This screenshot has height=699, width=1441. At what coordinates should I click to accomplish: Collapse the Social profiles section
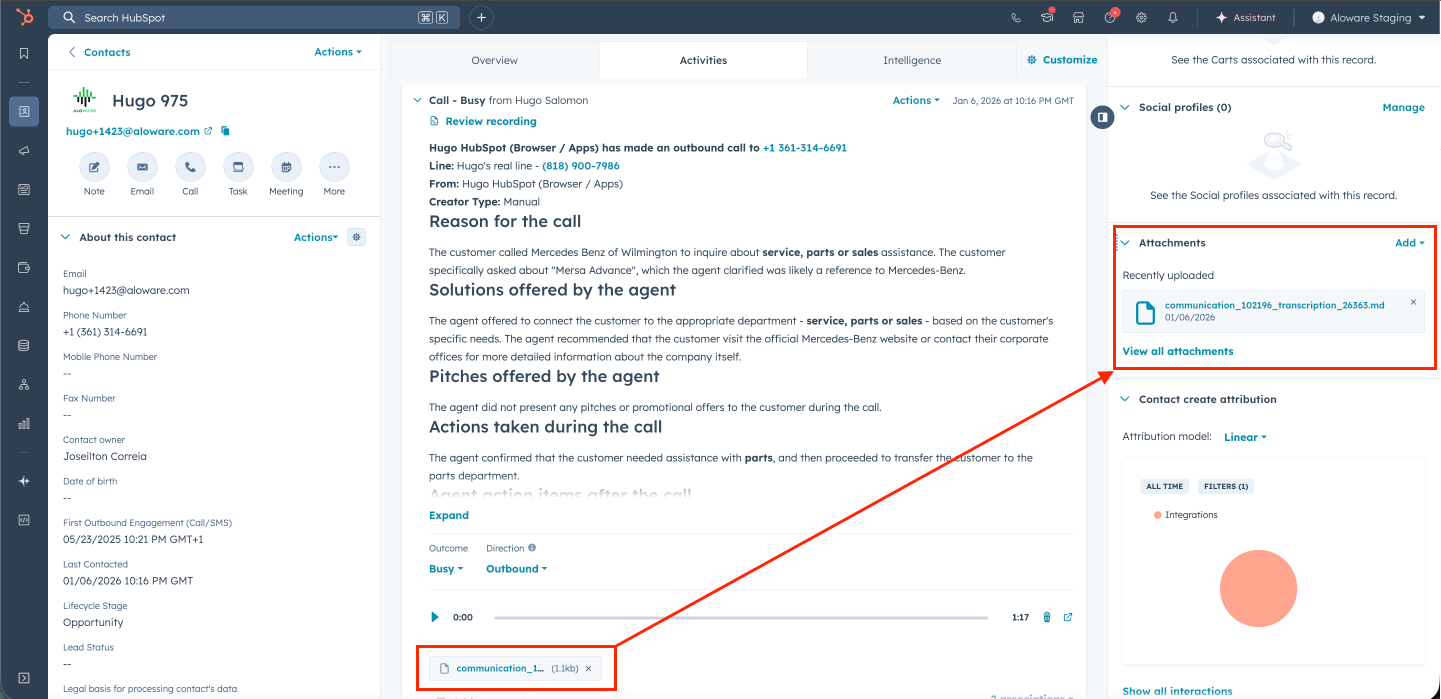[x=1125, y=107]
